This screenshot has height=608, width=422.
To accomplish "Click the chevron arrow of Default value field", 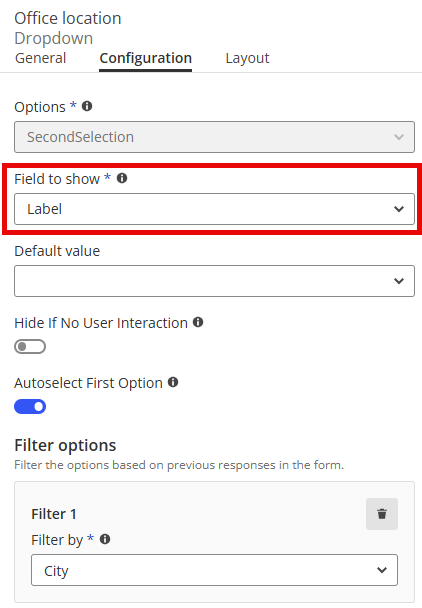I will point(399,281).
